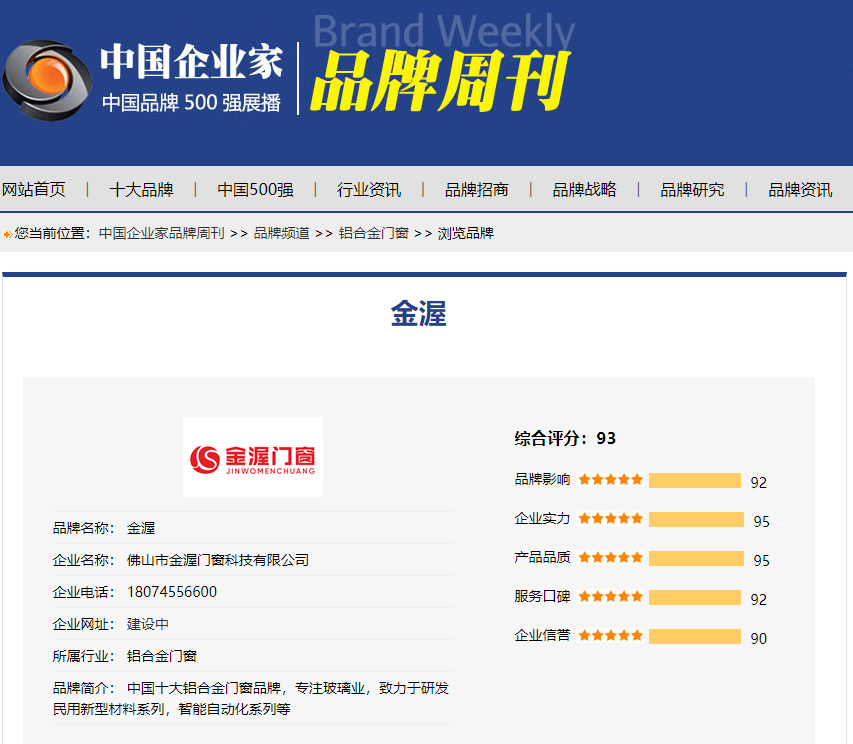
Task: Click the 综合评分: 93 score
Action: click(x=565, y=438)
